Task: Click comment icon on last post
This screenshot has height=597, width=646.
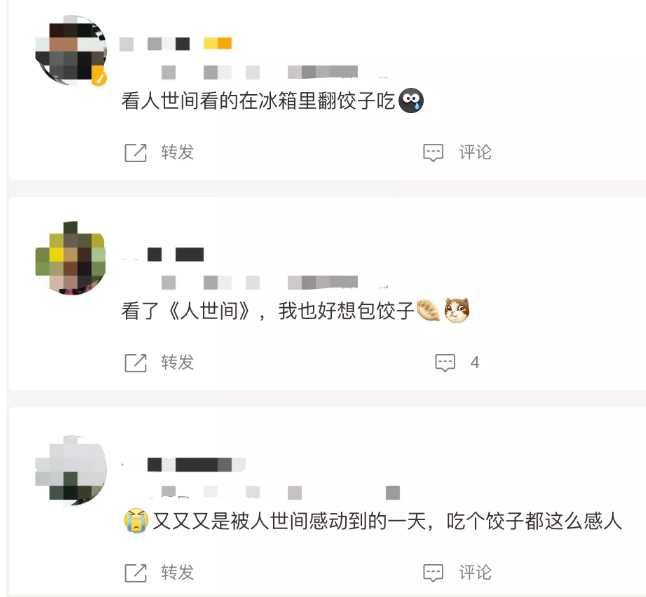Action: coord(433,573)
